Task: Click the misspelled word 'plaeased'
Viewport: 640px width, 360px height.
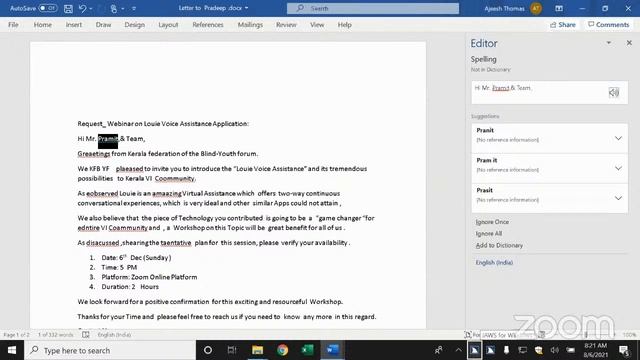Action: 129,169
